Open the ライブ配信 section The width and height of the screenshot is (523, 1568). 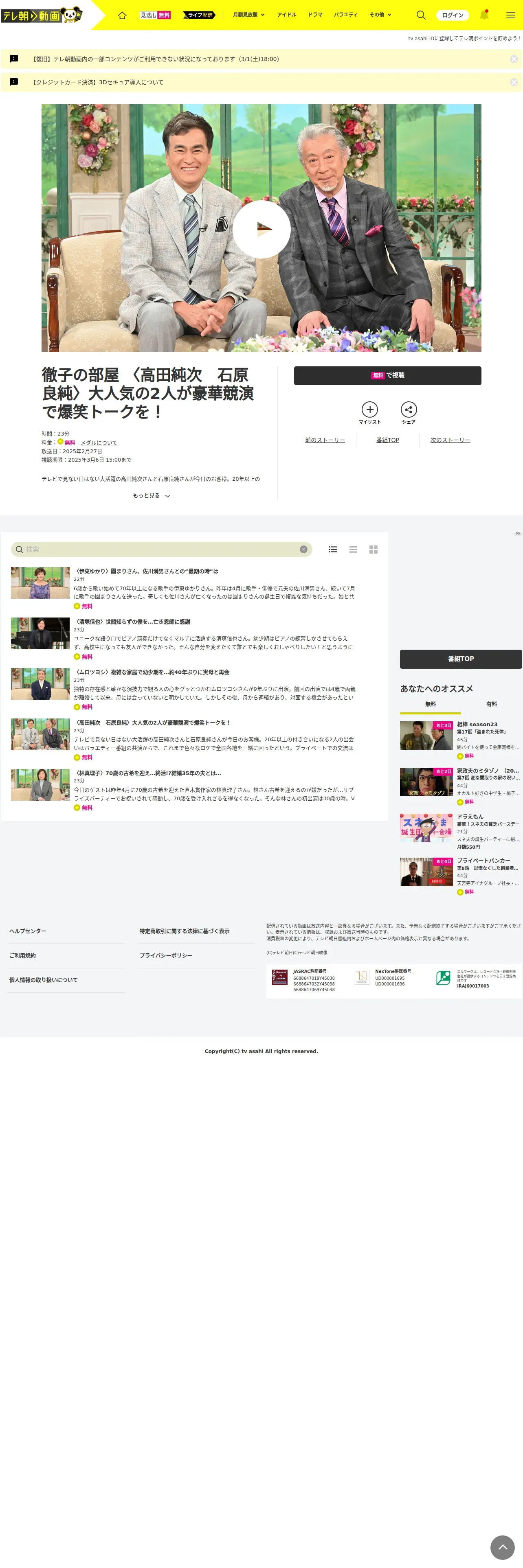click(199, 15)
